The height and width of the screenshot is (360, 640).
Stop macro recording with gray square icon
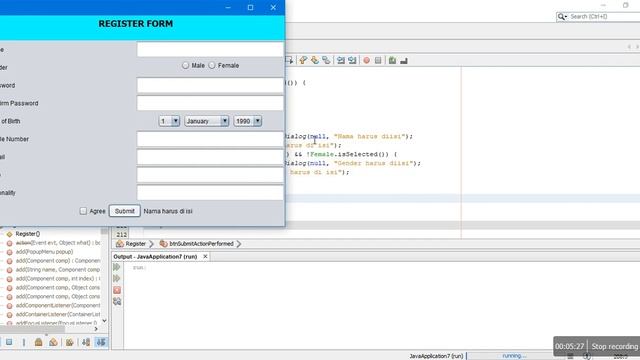click(x=378, y=60)
